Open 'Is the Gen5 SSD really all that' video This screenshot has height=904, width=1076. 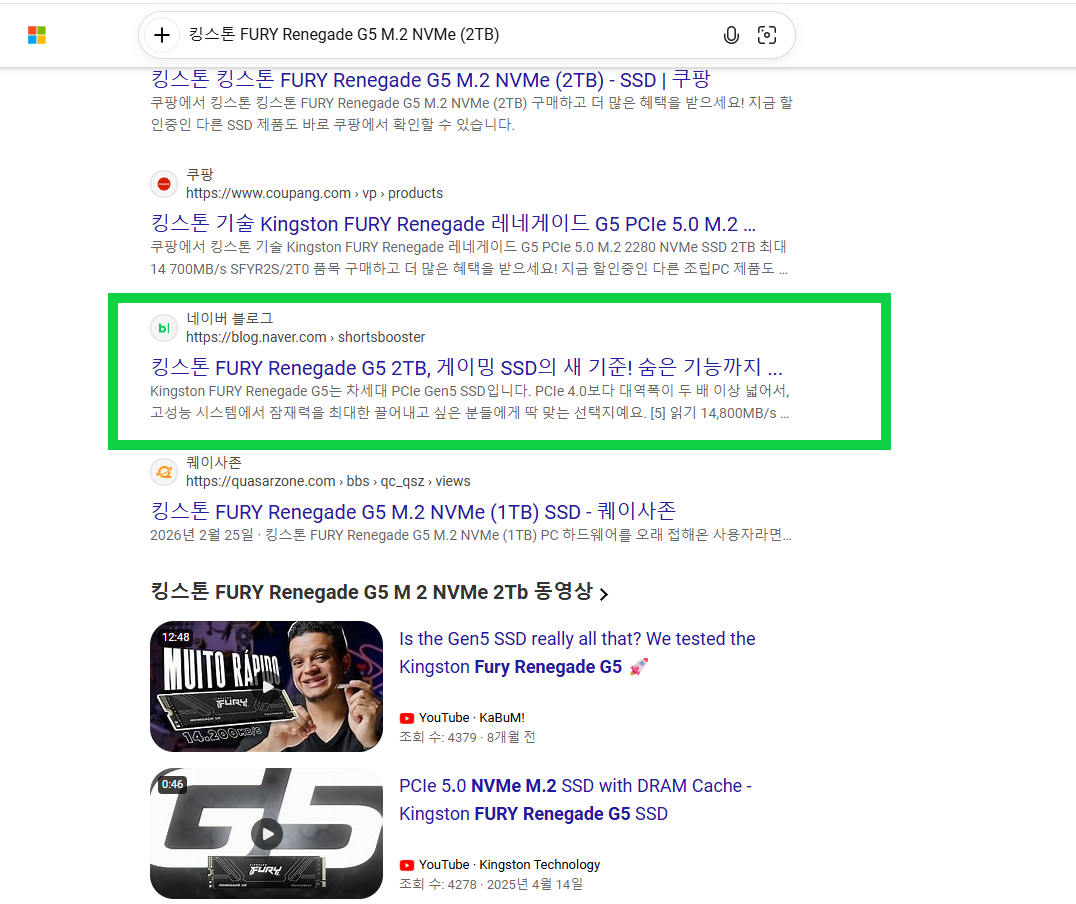(x=577, y=653)
